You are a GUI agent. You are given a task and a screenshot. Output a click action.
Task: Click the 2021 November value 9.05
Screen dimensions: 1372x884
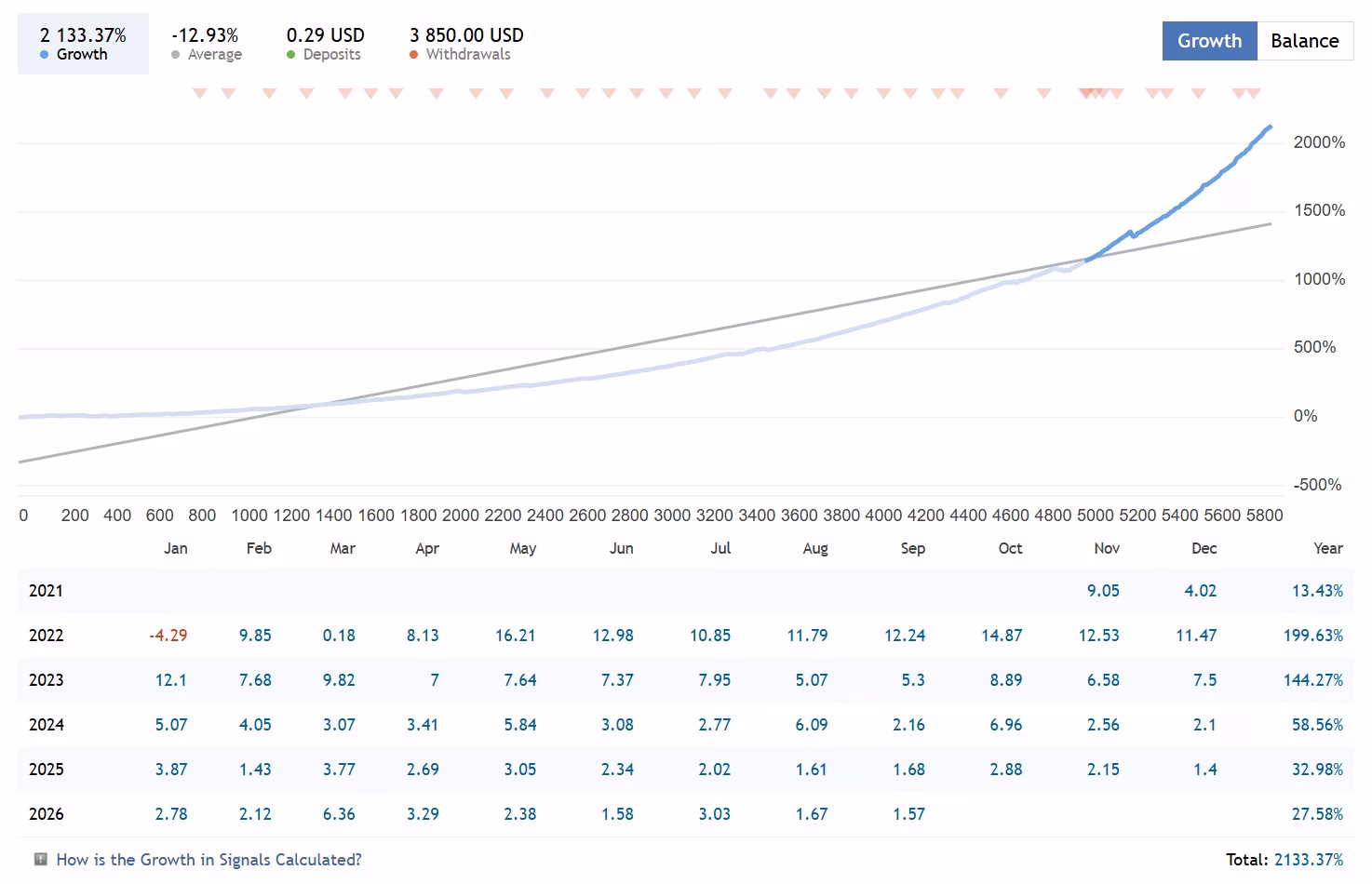(1103, 591)
